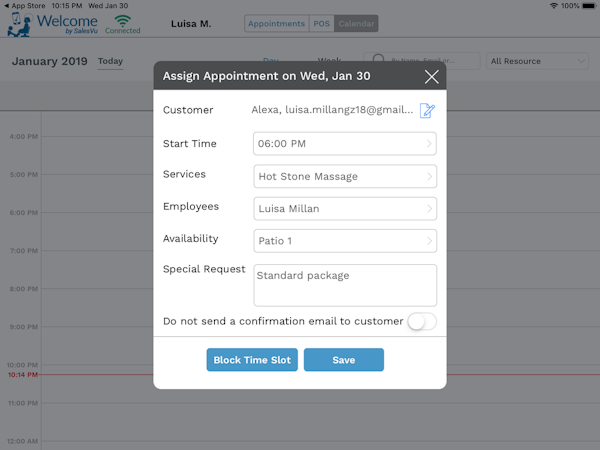Tap the system wifi icon in status bar
This screenshot has height=450, width=600.
tap(553, 6)
